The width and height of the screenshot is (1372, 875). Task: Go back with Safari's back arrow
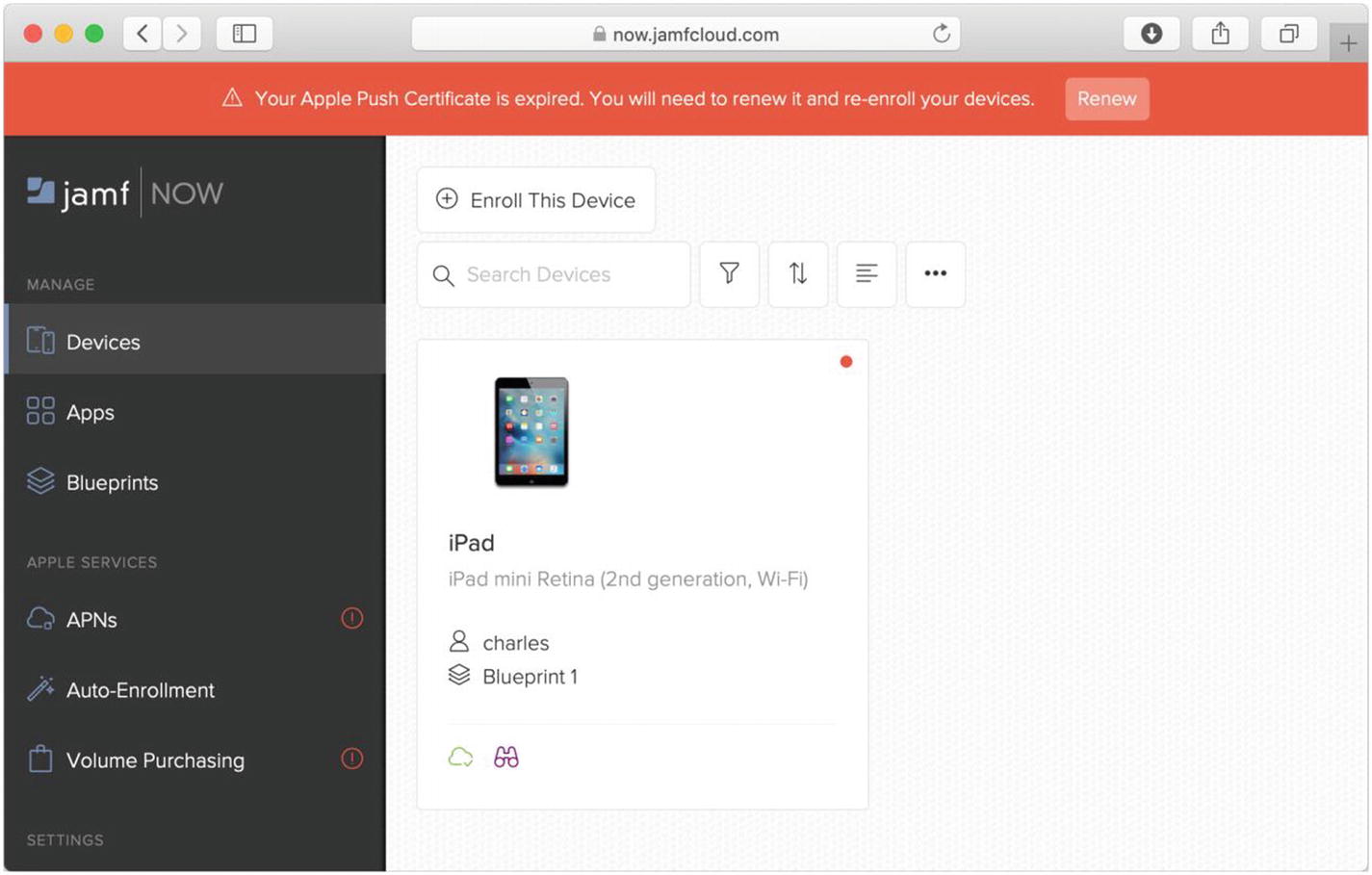click(142, 34)
